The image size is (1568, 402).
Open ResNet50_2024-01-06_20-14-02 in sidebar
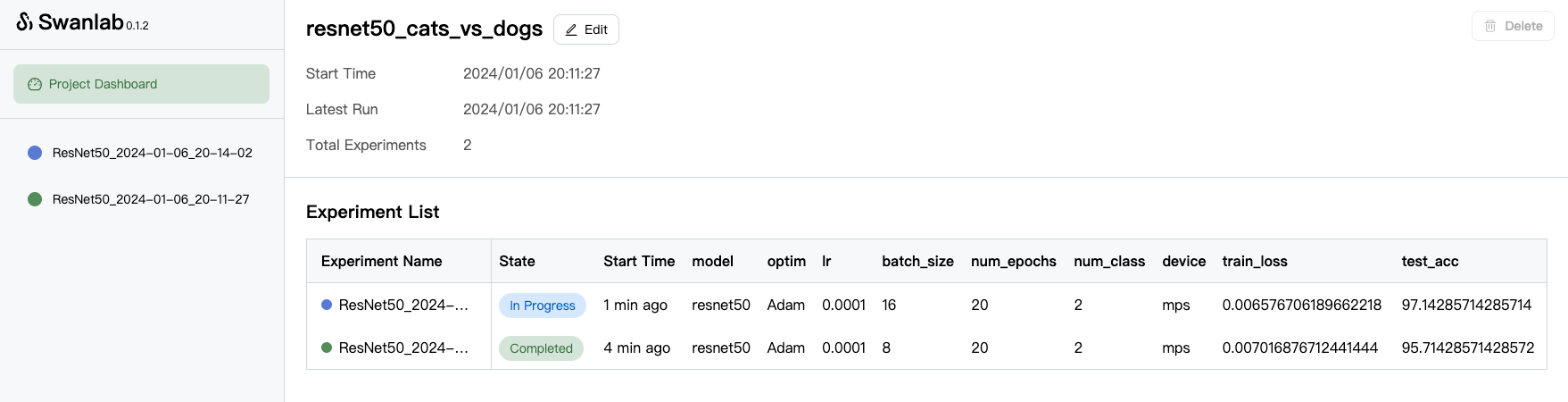(x=152, y=153)
